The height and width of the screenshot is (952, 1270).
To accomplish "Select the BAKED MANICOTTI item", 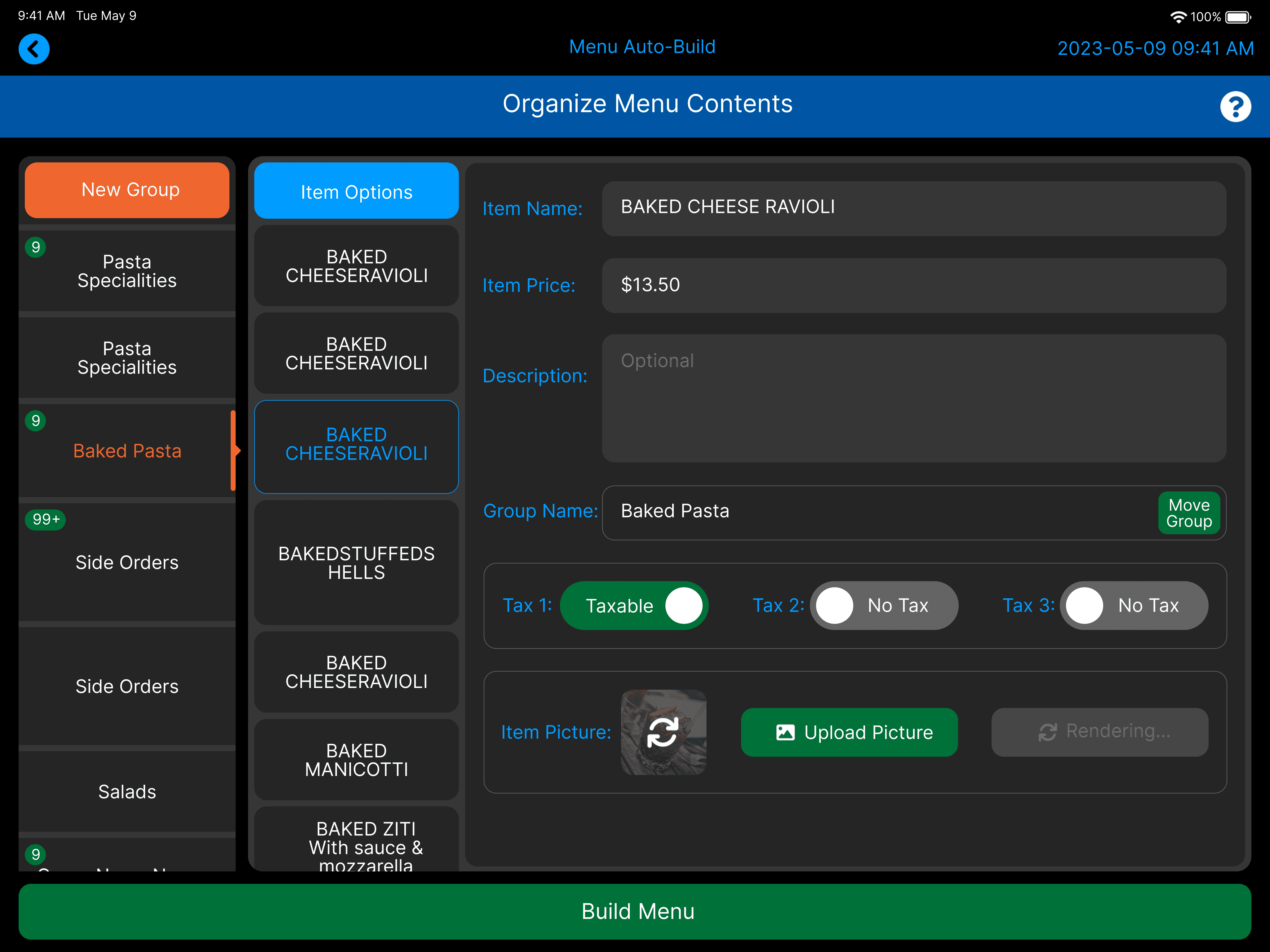I will 356,760.
